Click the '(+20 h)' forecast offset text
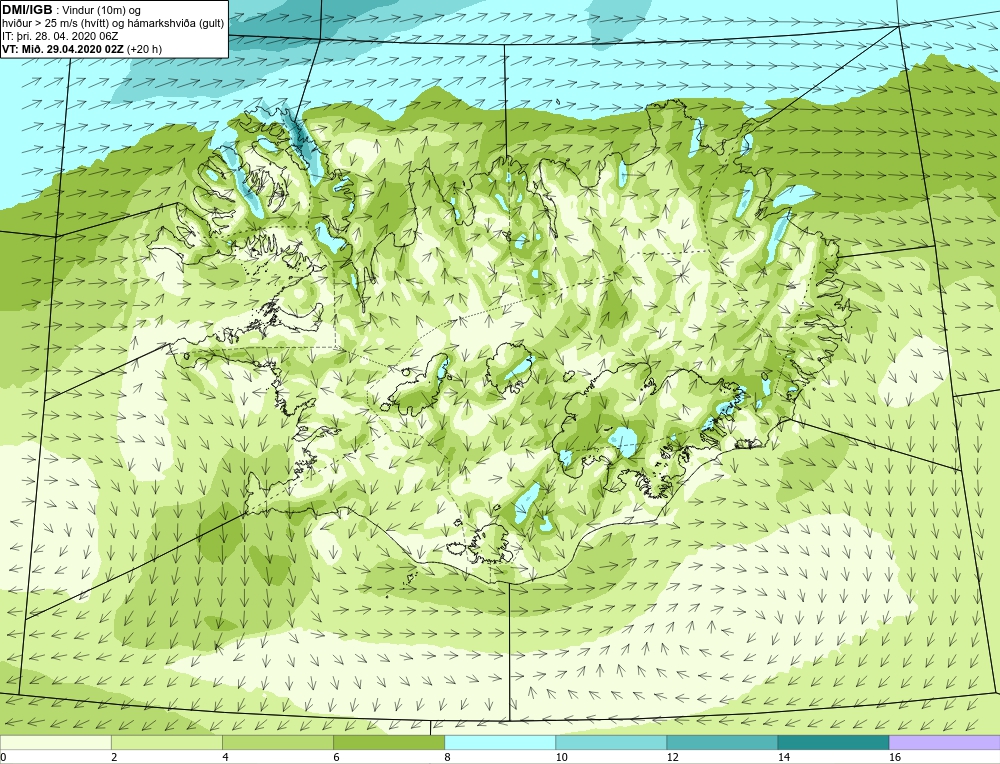 [144, 49]
